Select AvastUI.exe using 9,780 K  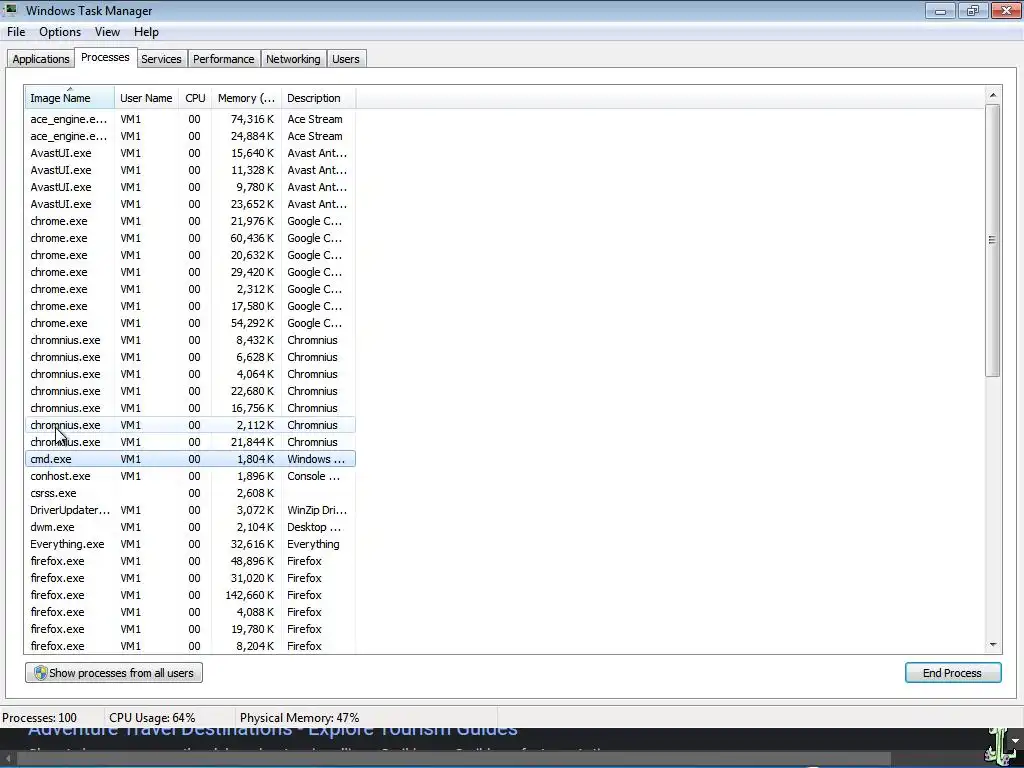(x=190, y=187)
